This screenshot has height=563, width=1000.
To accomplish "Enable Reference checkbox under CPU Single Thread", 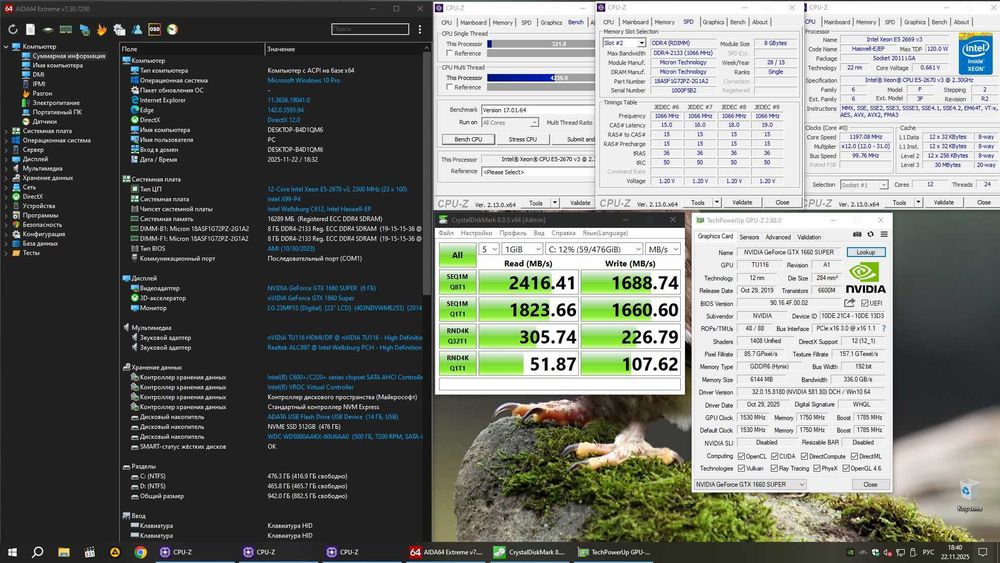I will [450, 53].
